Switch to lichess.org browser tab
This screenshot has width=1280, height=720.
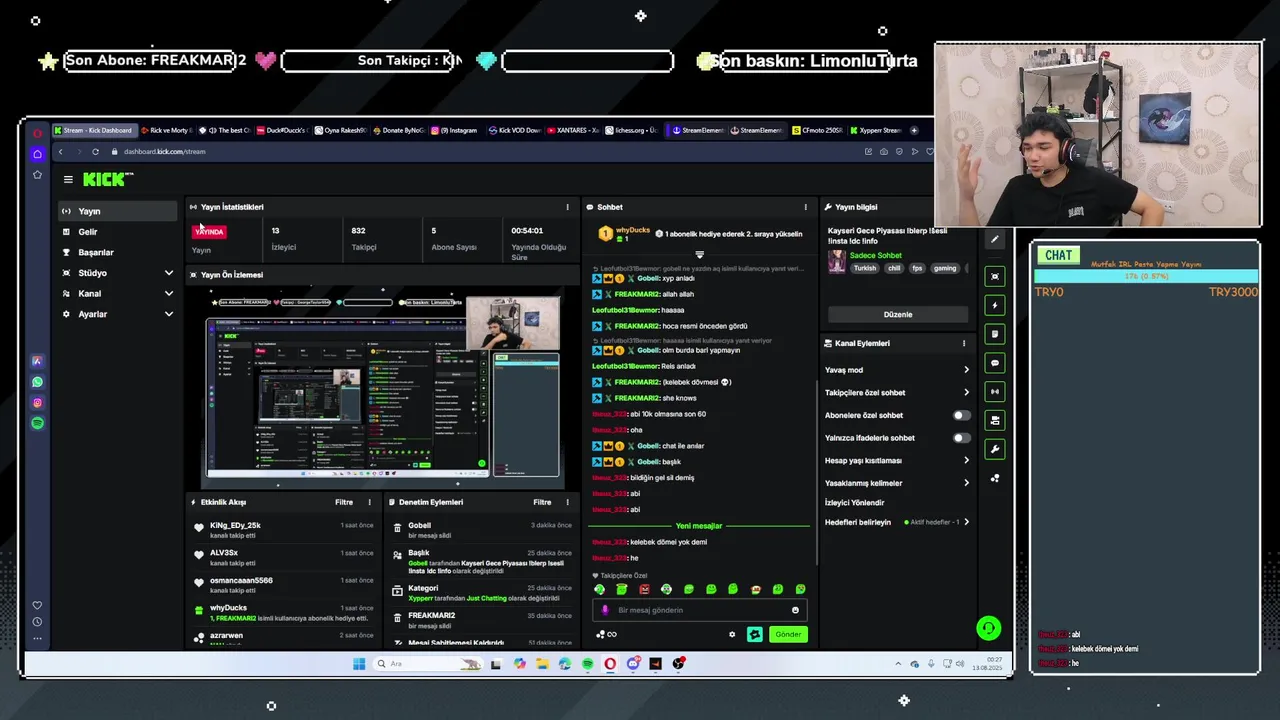631,130
